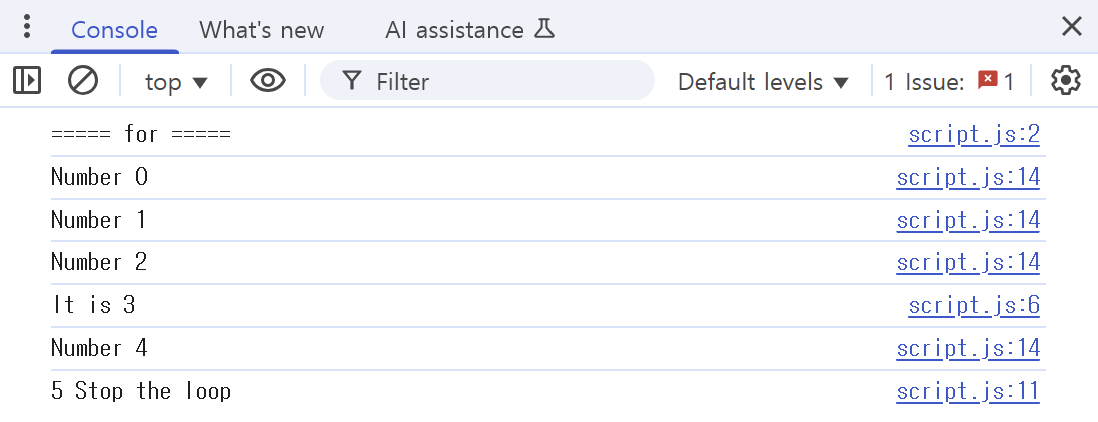Open script.js:6 source link
This screenshot has width=1098, height=422.
click(x=973, y=305)
